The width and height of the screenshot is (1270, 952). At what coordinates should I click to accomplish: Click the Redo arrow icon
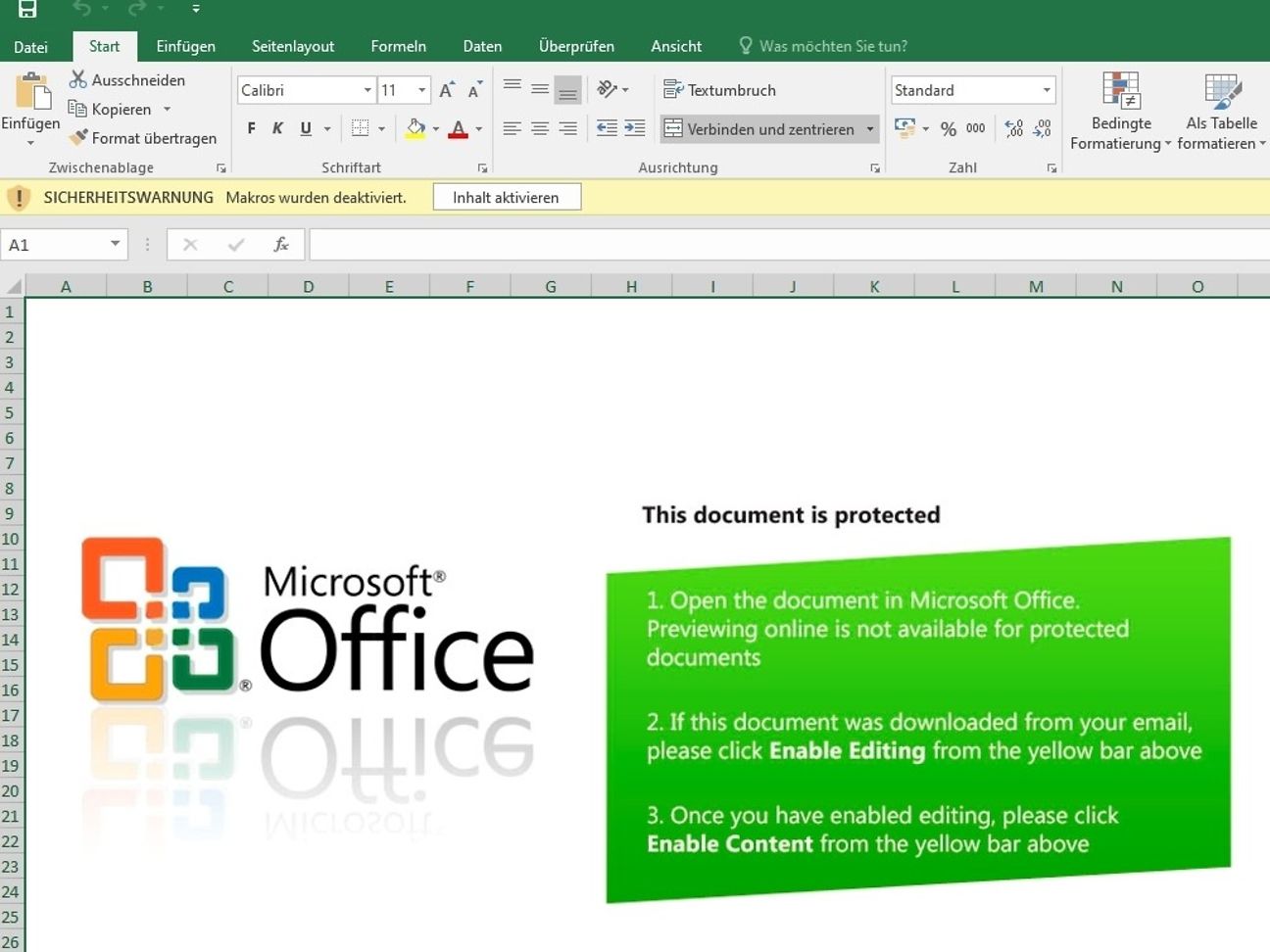click(137, 9)
